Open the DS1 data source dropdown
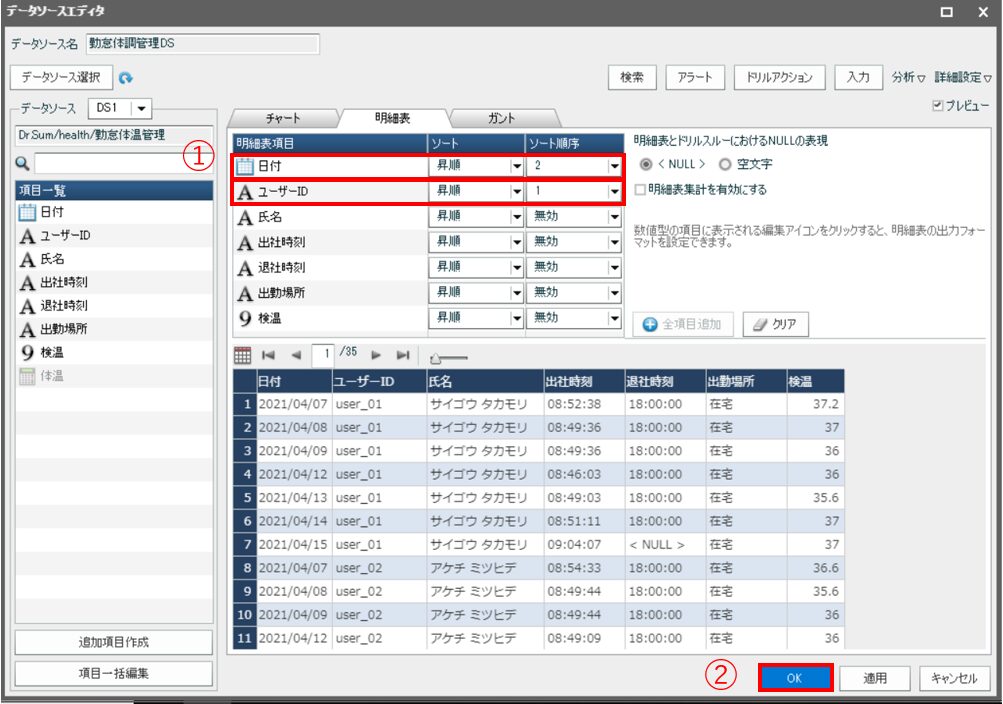1003x704 pixels. point(141,108)
